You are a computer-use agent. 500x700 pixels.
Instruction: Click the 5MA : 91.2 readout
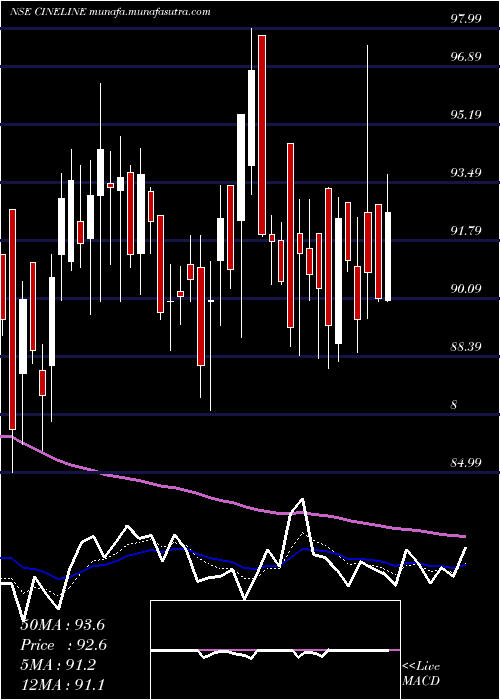(x=58, y=665)
